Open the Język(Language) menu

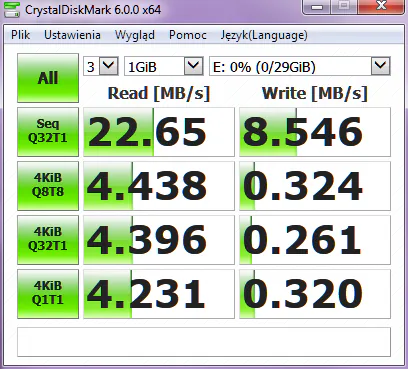(264, 35)
